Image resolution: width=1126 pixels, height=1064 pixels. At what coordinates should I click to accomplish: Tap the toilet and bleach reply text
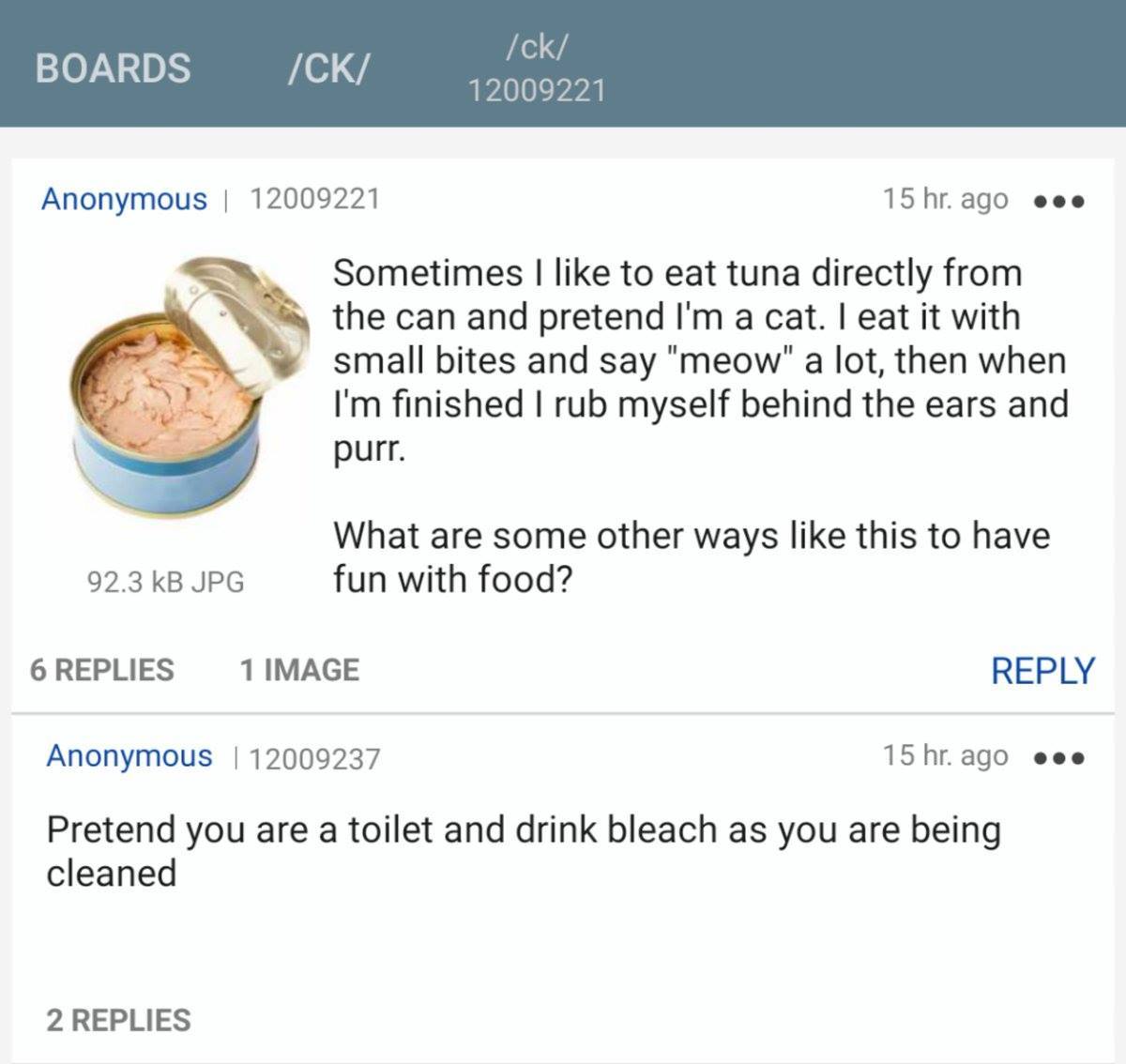point(524,850)
